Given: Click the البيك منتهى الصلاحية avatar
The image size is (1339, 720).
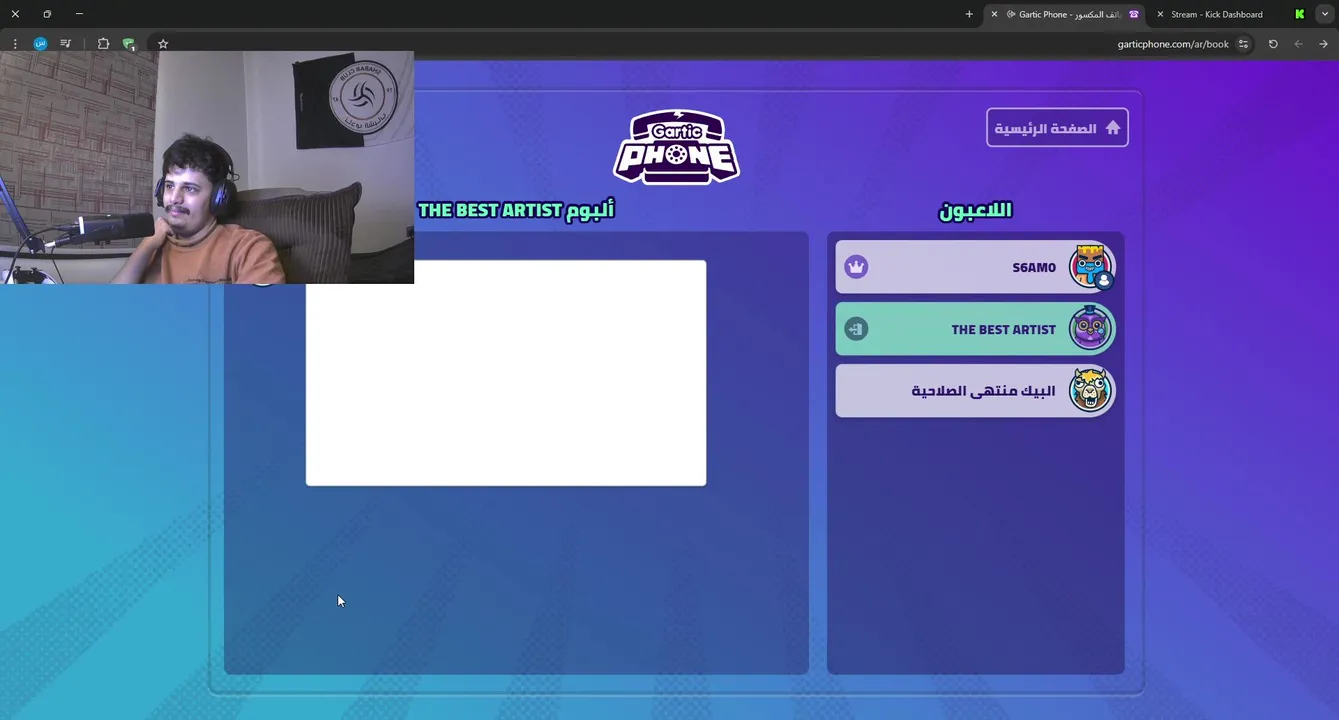Looking at the screenshot, I should [1090, 390].
